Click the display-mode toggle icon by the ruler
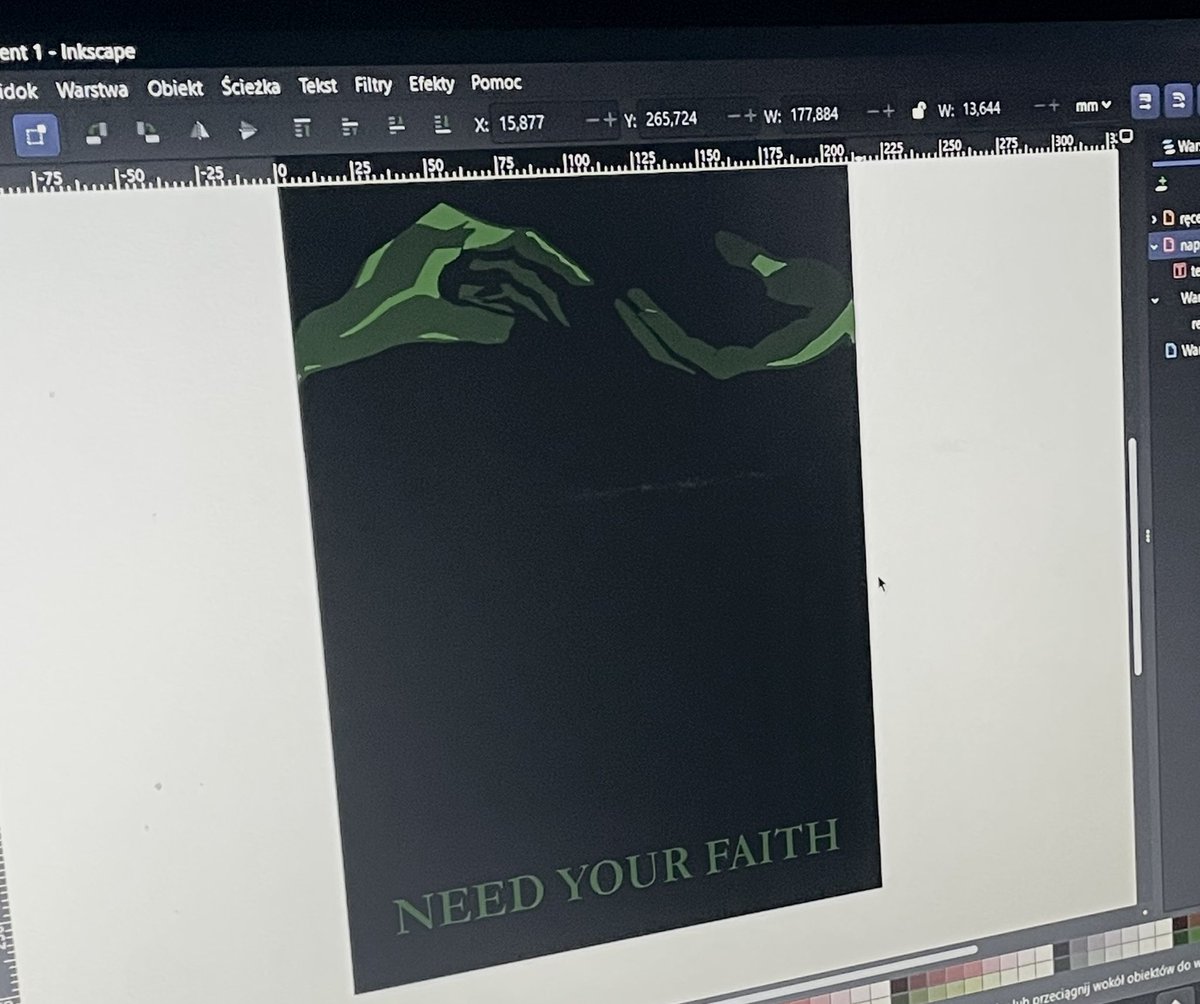The image size is (1200, 1004). [x=1127, y=136]
